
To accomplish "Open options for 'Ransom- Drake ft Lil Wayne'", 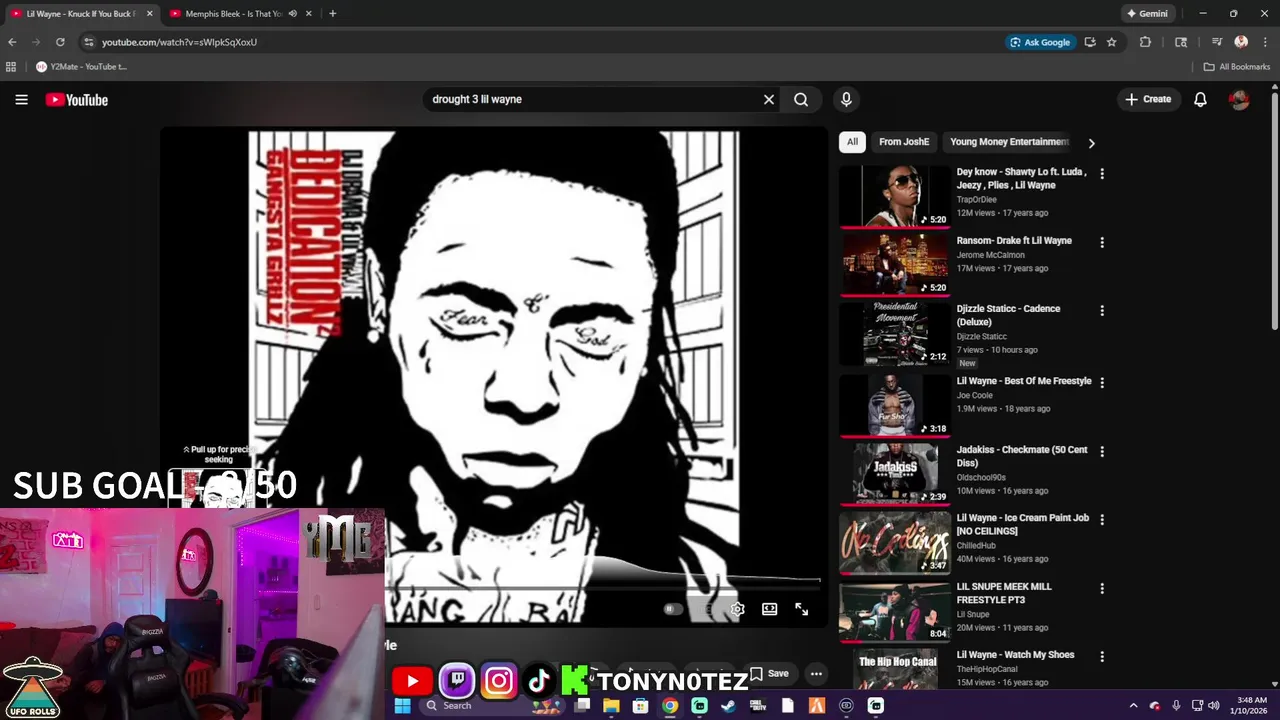I will [1102, 242].
